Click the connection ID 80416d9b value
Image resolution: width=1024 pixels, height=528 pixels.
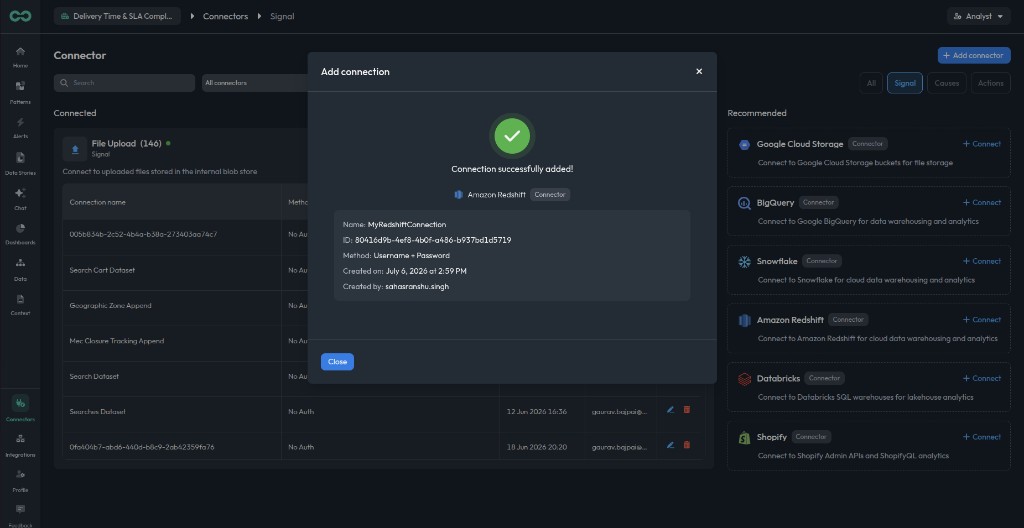pyautogui.click(x=433, y=240)
